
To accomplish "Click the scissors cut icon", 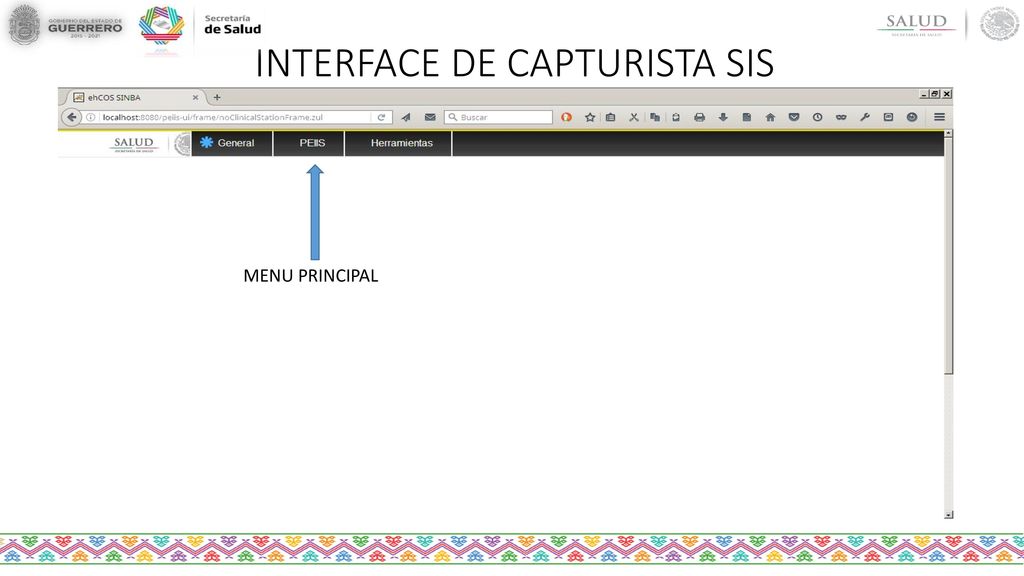I will coord(633,118).
